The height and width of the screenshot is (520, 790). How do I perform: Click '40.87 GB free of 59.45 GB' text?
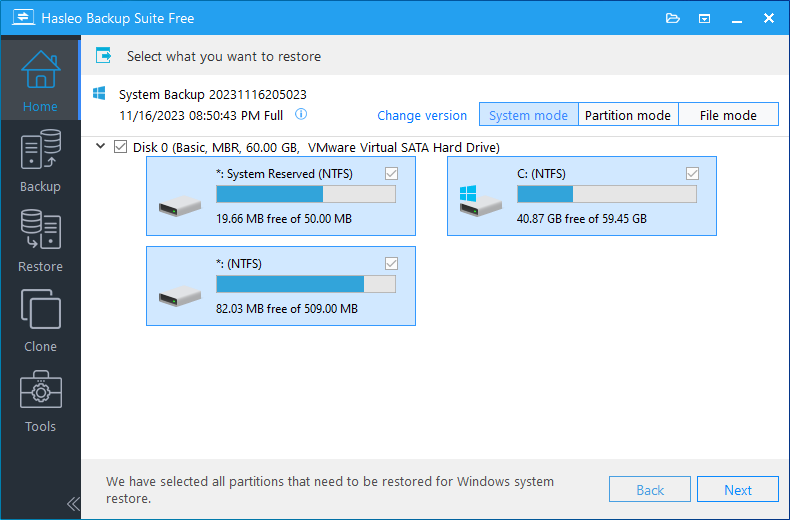tap(581, 219)
